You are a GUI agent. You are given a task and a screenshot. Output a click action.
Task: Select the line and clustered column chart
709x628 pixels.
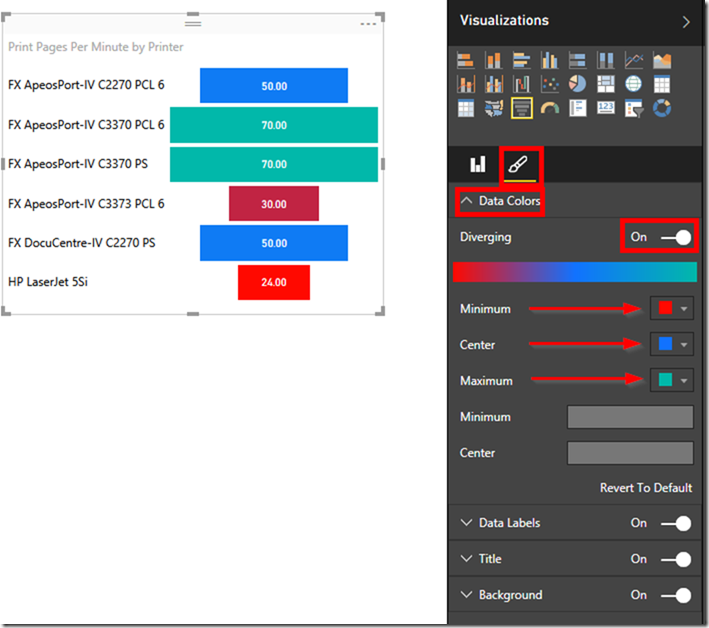(493, 84)
